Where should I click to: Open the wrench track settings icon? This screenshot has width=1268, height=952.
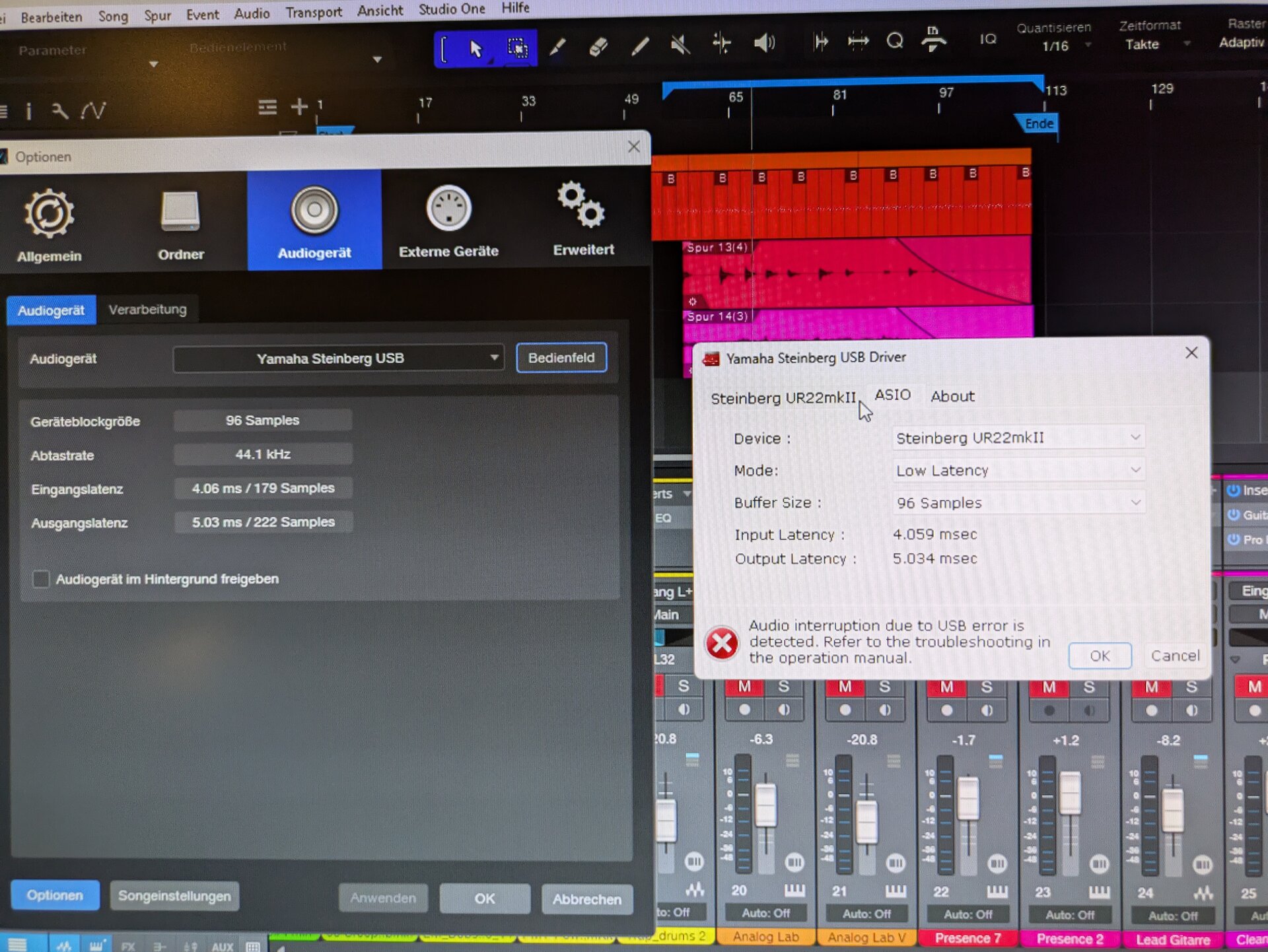click(59, 110)
